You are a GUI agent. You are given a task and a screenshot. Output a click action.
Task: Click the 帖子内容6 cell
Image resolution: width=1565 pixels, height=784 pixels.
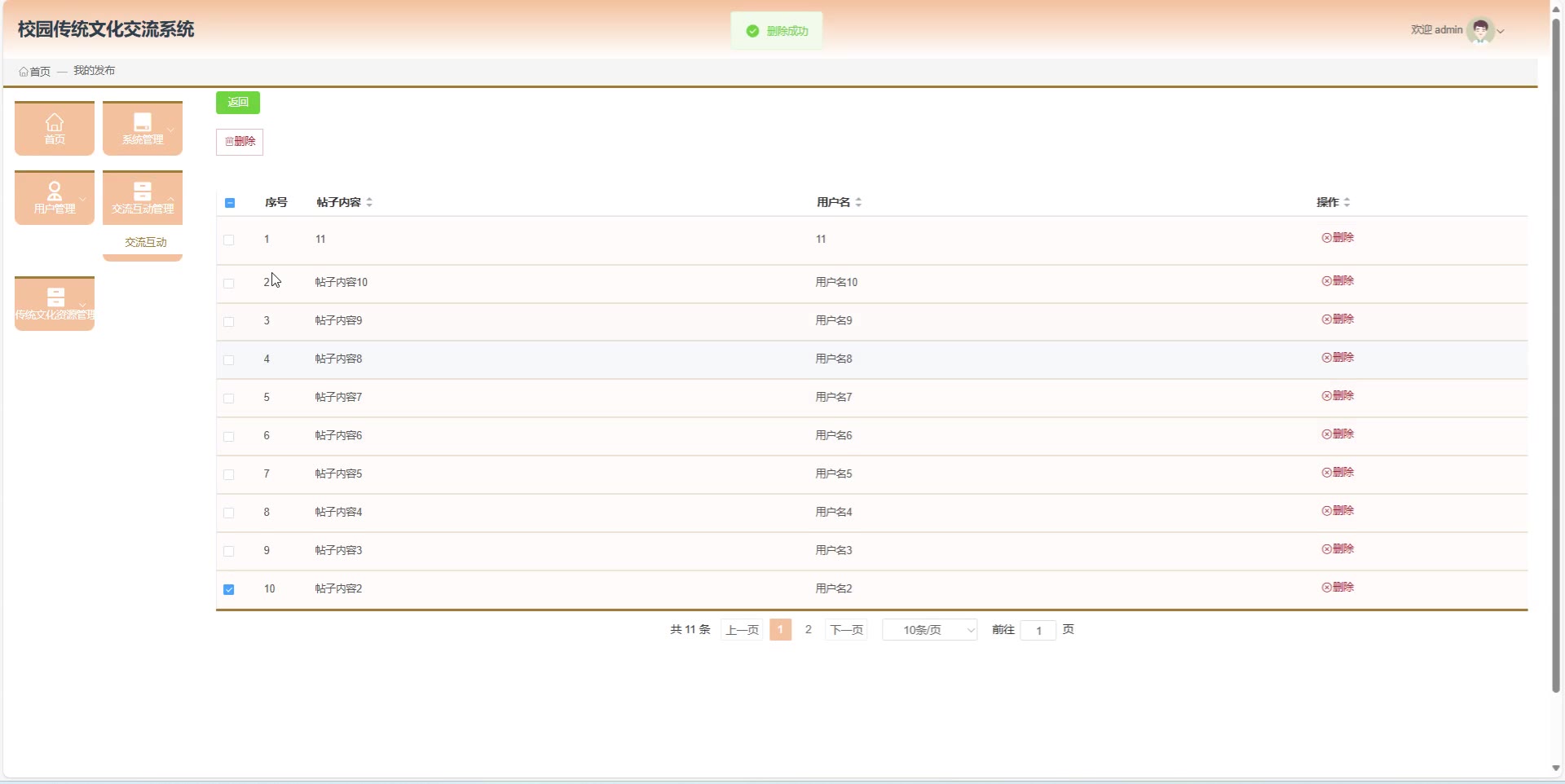(338, 436)
